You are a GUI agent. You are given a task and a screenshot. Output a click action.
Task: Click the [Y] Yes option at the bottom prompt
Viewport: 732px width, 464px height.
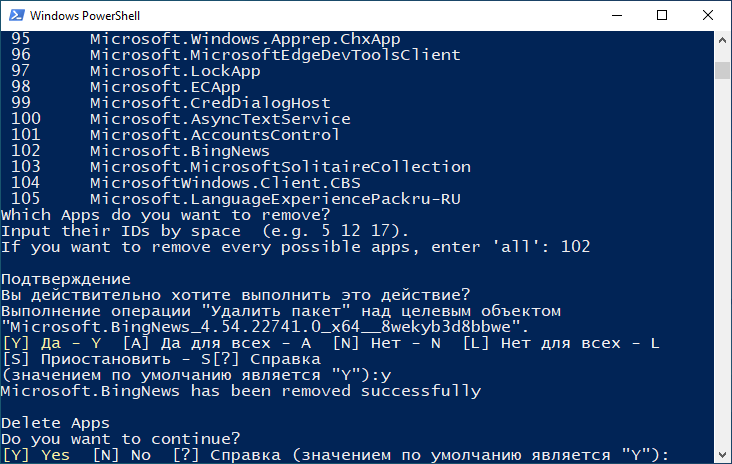(x=36, y=455)
